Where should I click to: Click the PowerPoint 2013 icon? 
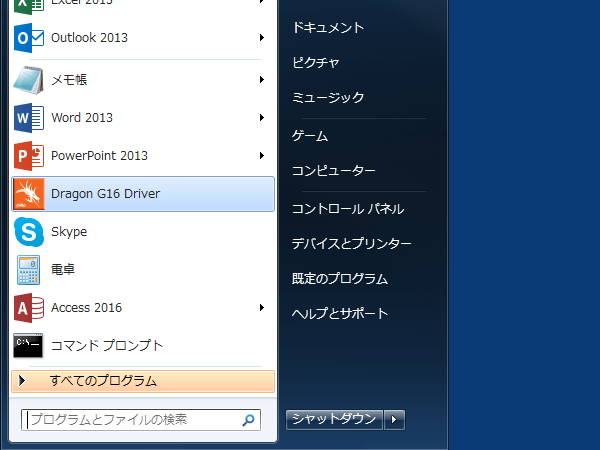coord(29,156)
